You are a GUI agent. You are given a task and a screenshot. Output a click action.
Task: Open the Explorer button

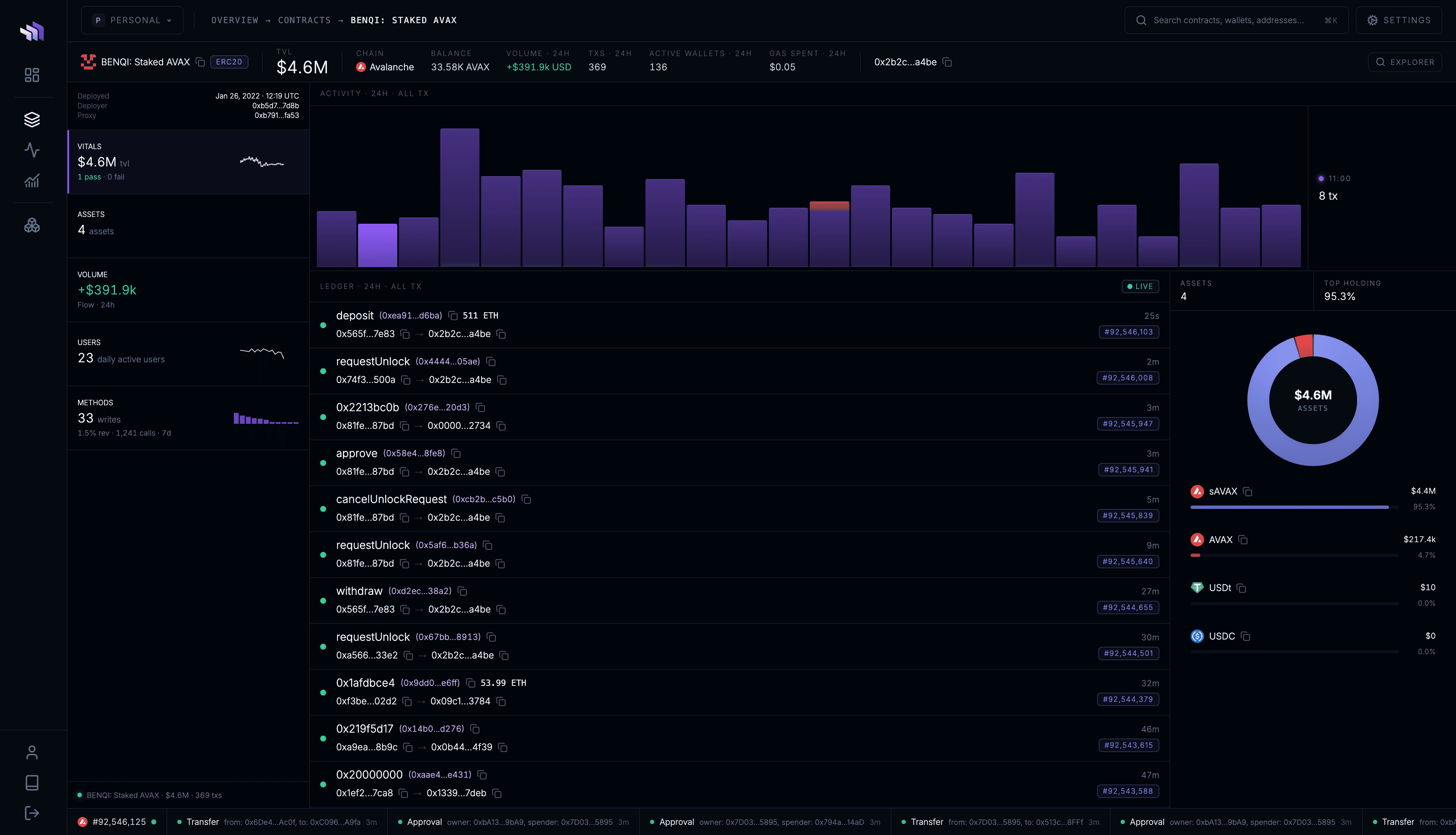tap(1405, 62)
